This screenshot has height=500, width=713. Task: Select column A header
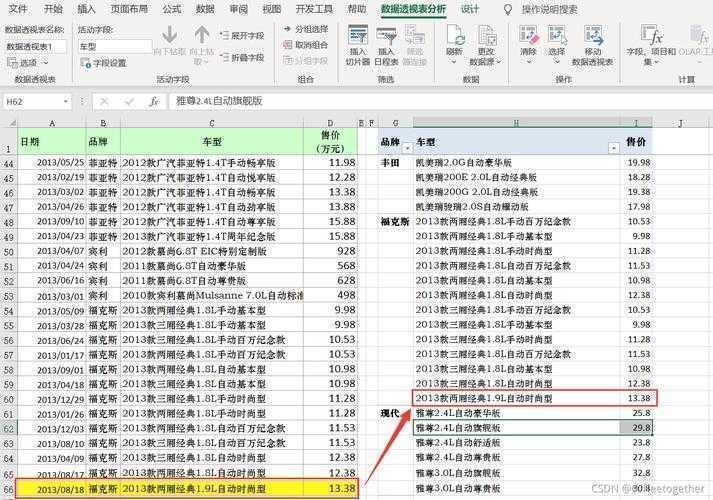[52, 123]
